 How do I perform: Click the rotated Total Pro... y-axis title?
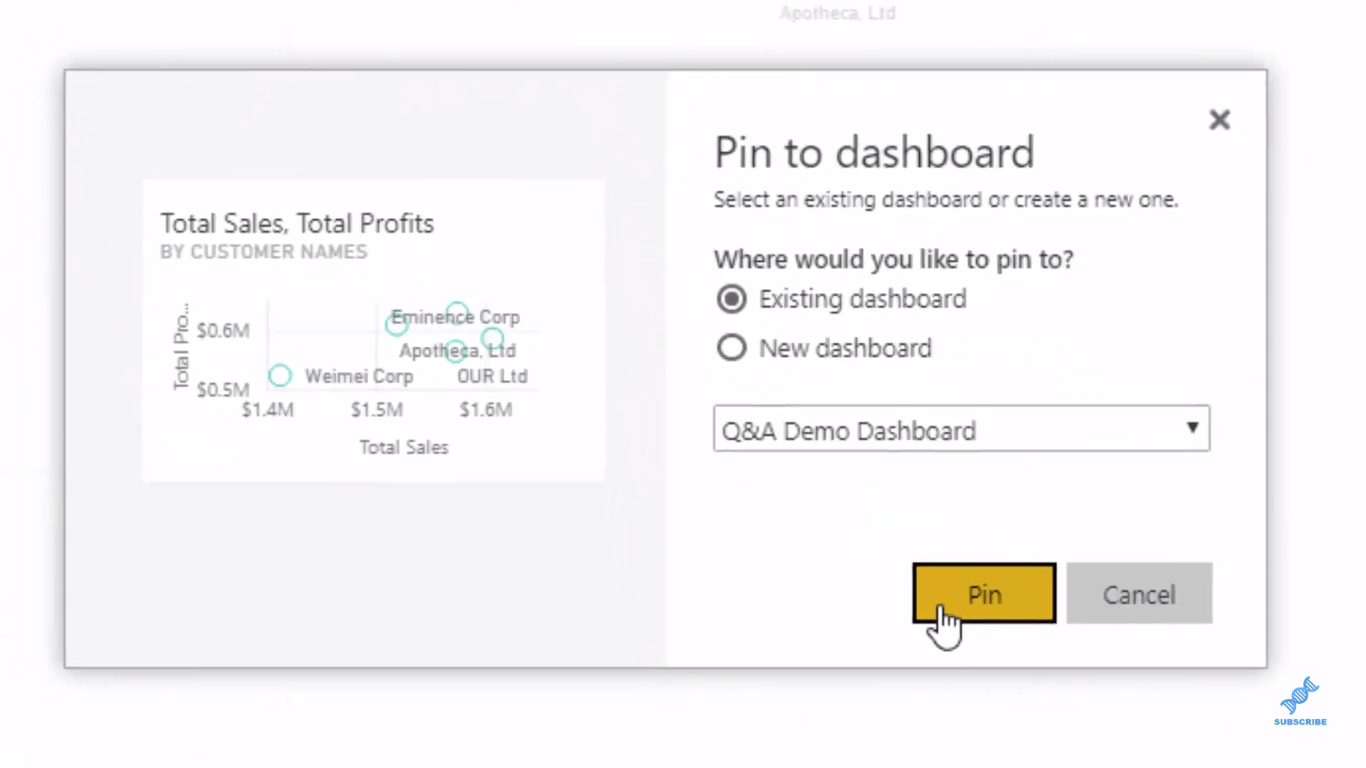(x=181, y=345)
